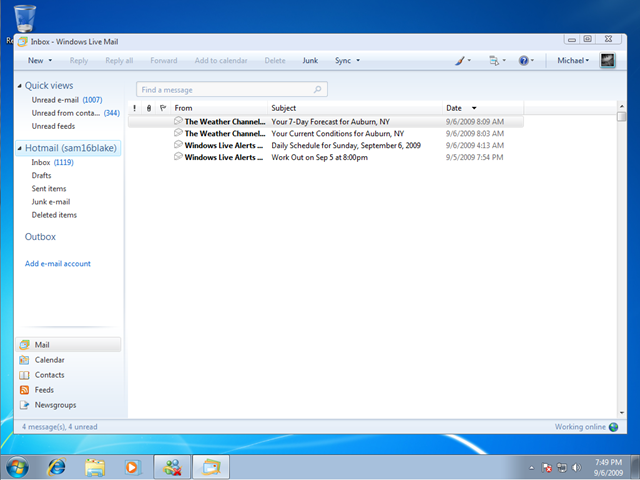The image size is (640, 480).
Task: Select "Daily Schedule for Sunday, September 6, 2009"
Action: pyautogui.click(x=325, y=145)
